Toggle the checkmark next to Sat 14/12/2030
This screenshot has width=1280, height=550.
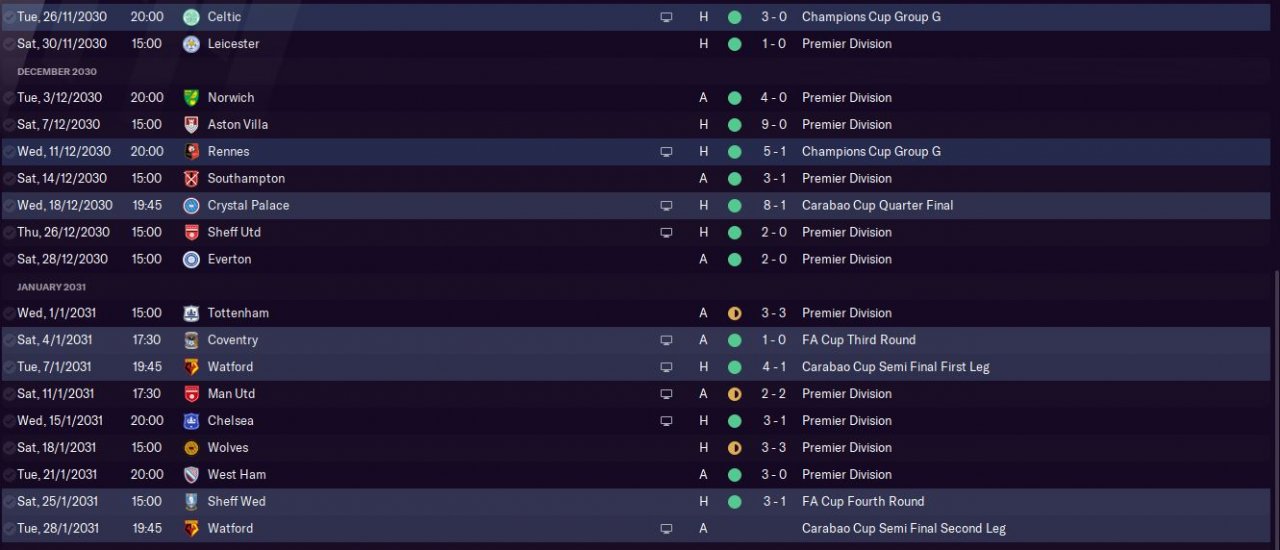(x=9, y=179)
